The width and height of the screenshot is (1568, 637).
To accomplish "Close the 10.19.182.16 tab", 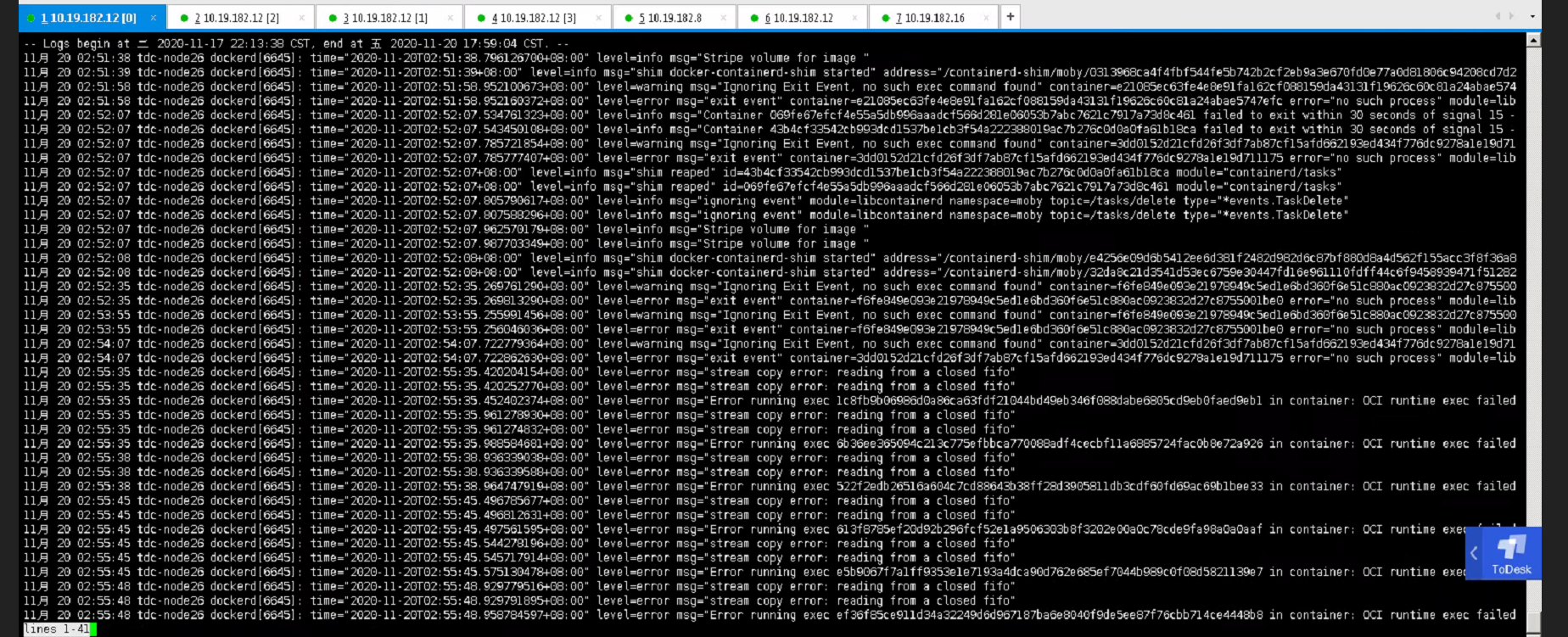I will 986,18.
